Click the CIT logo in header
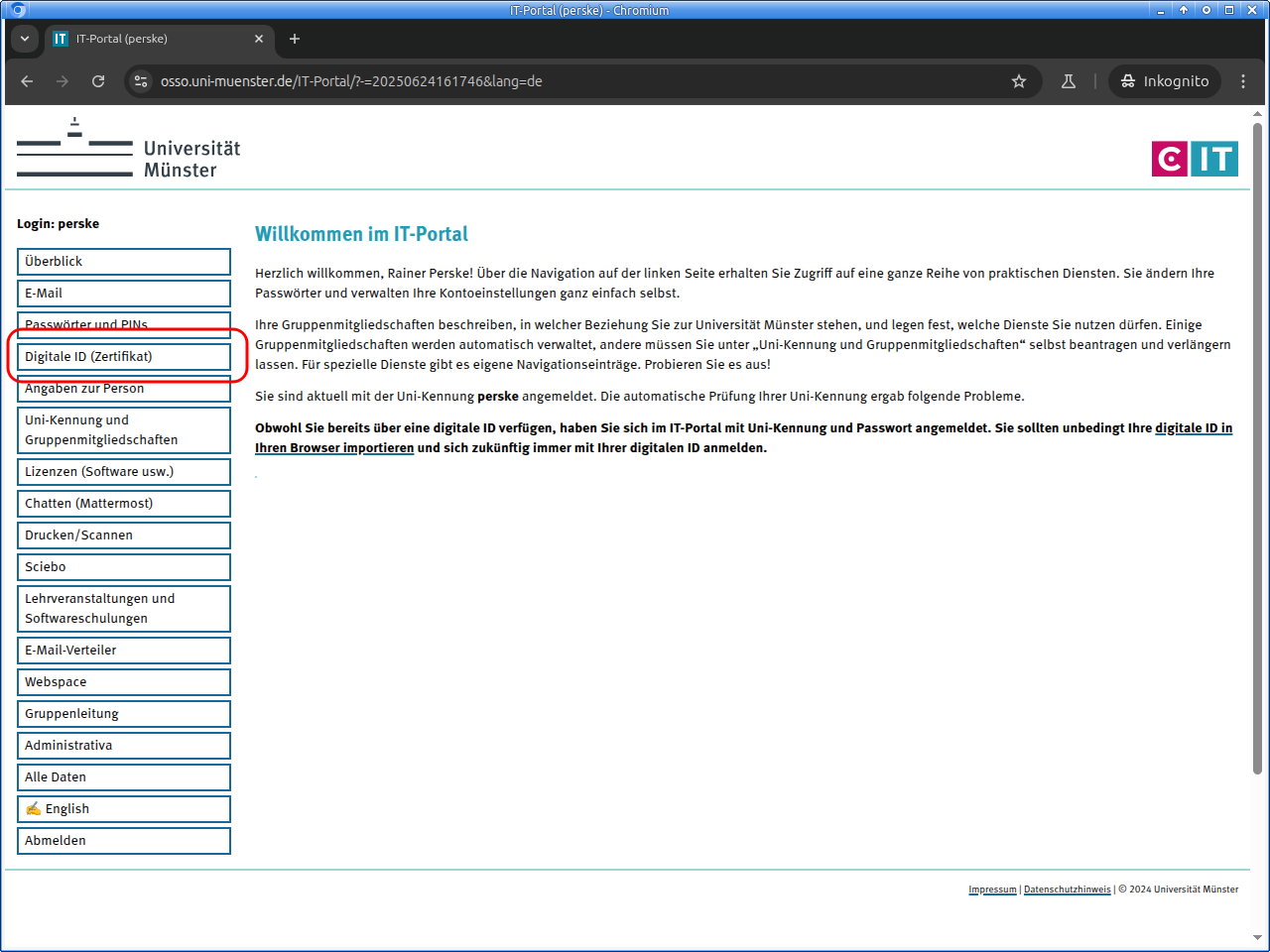 point(1195,159)
